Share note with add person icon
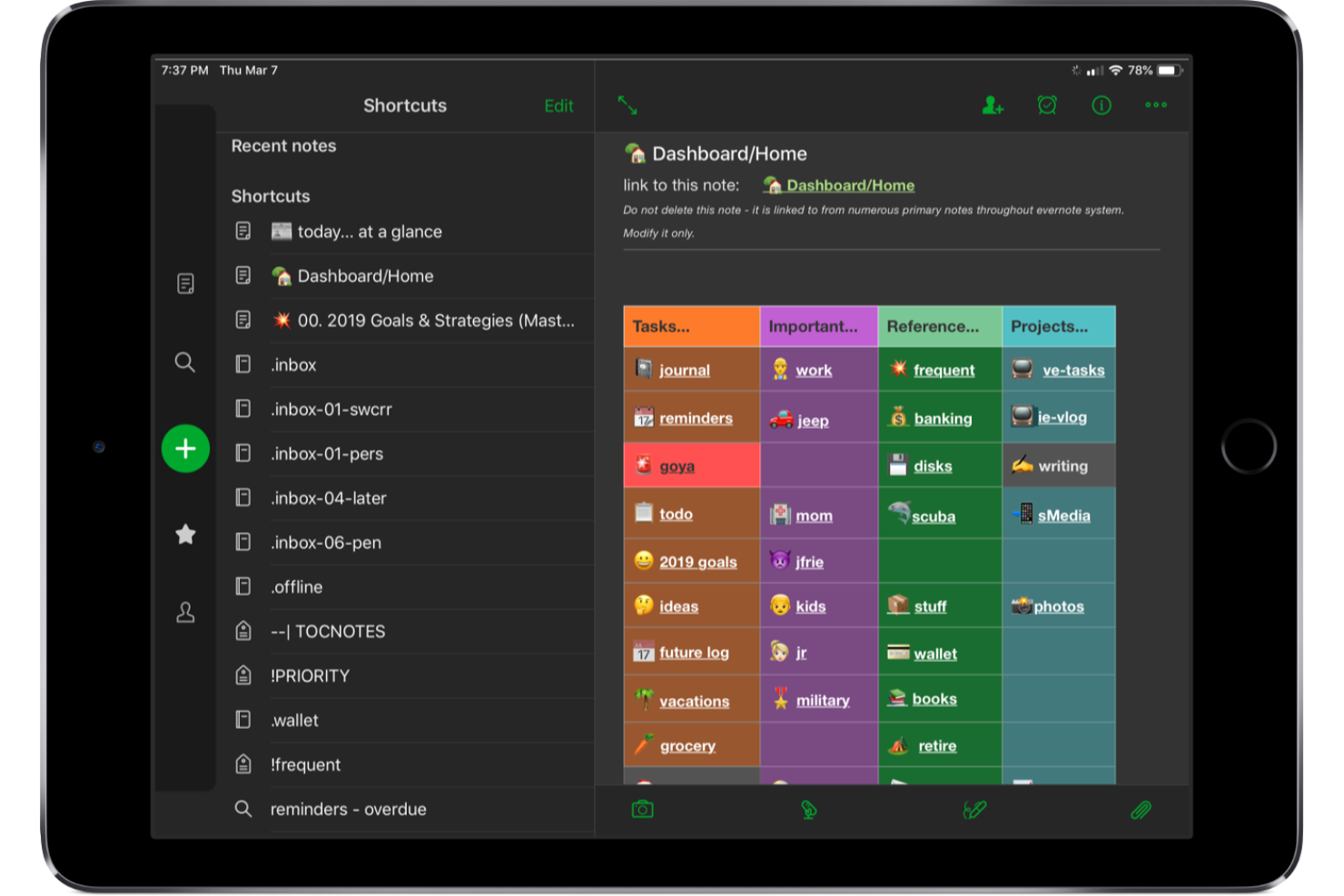 [x=993, y=105]
